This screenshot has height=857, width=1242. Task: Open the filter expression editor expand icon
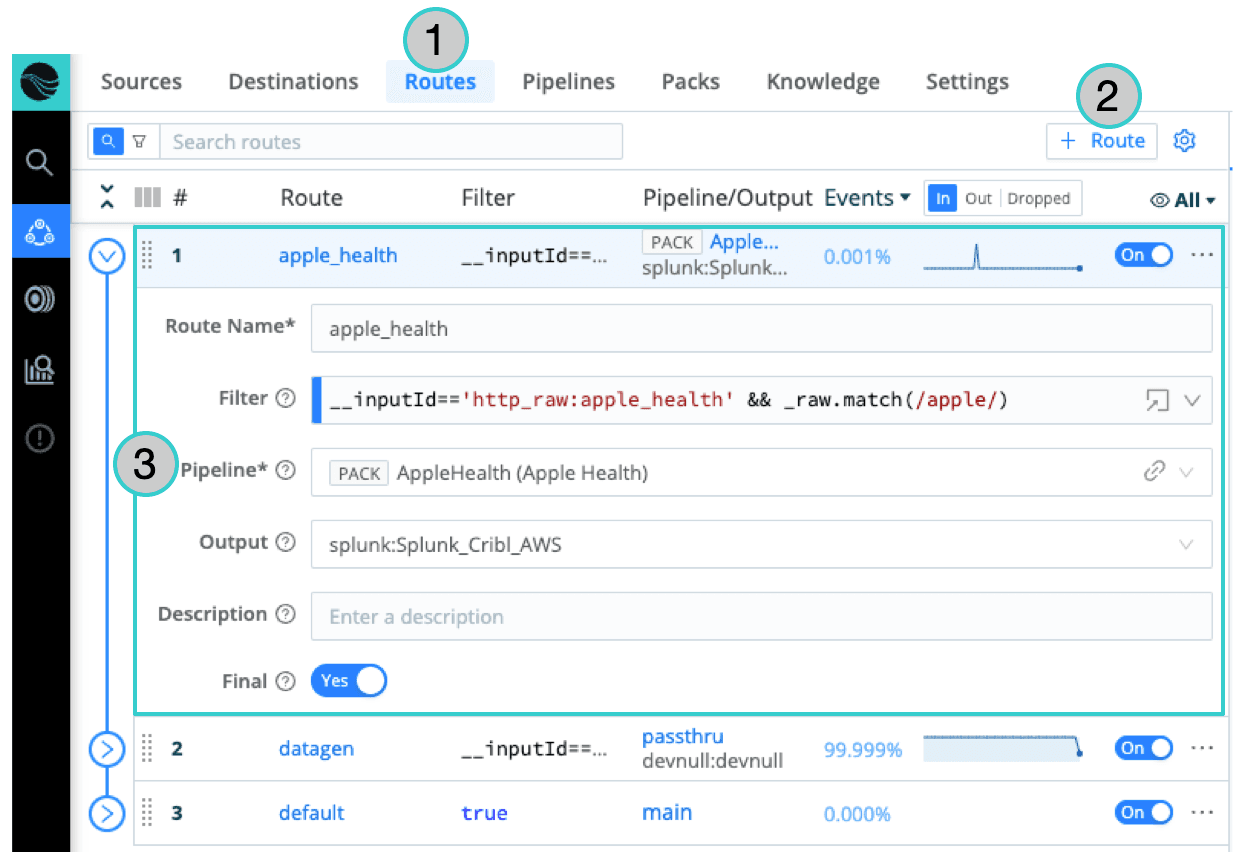[1157, 400]
